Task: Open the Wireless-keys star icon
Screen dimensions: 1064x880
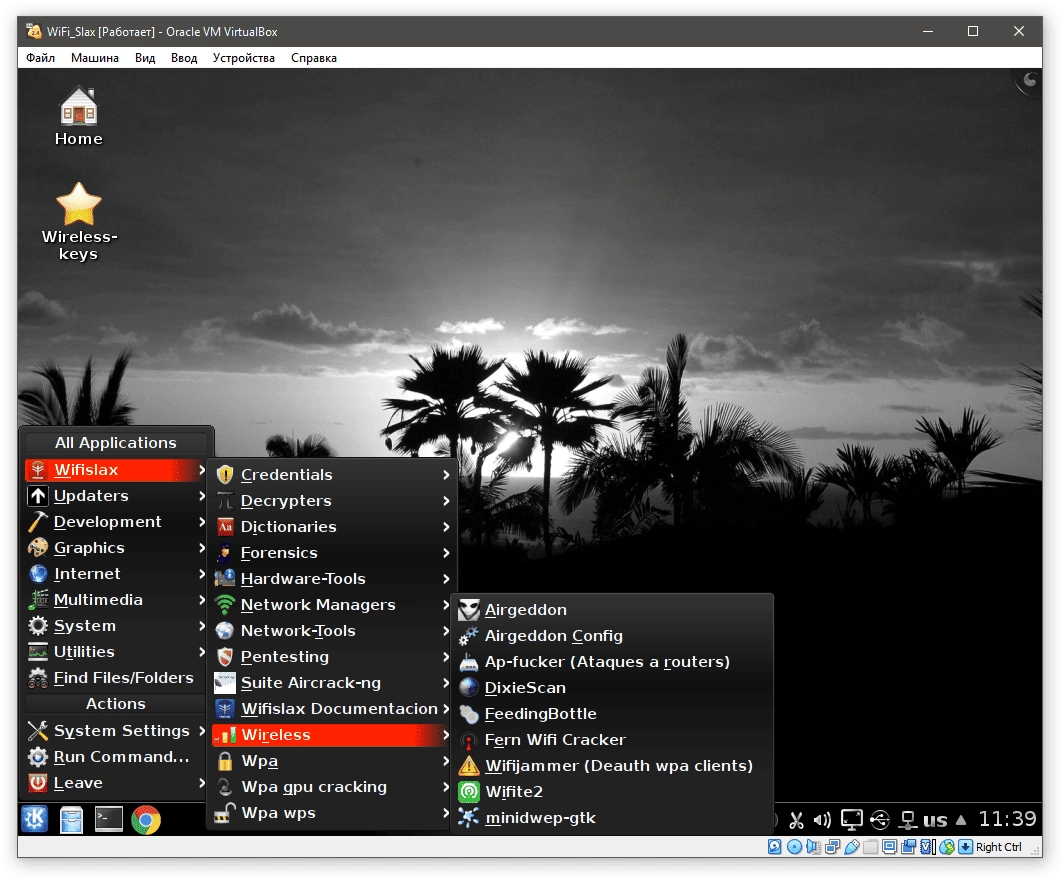Action: click(79, 223)
